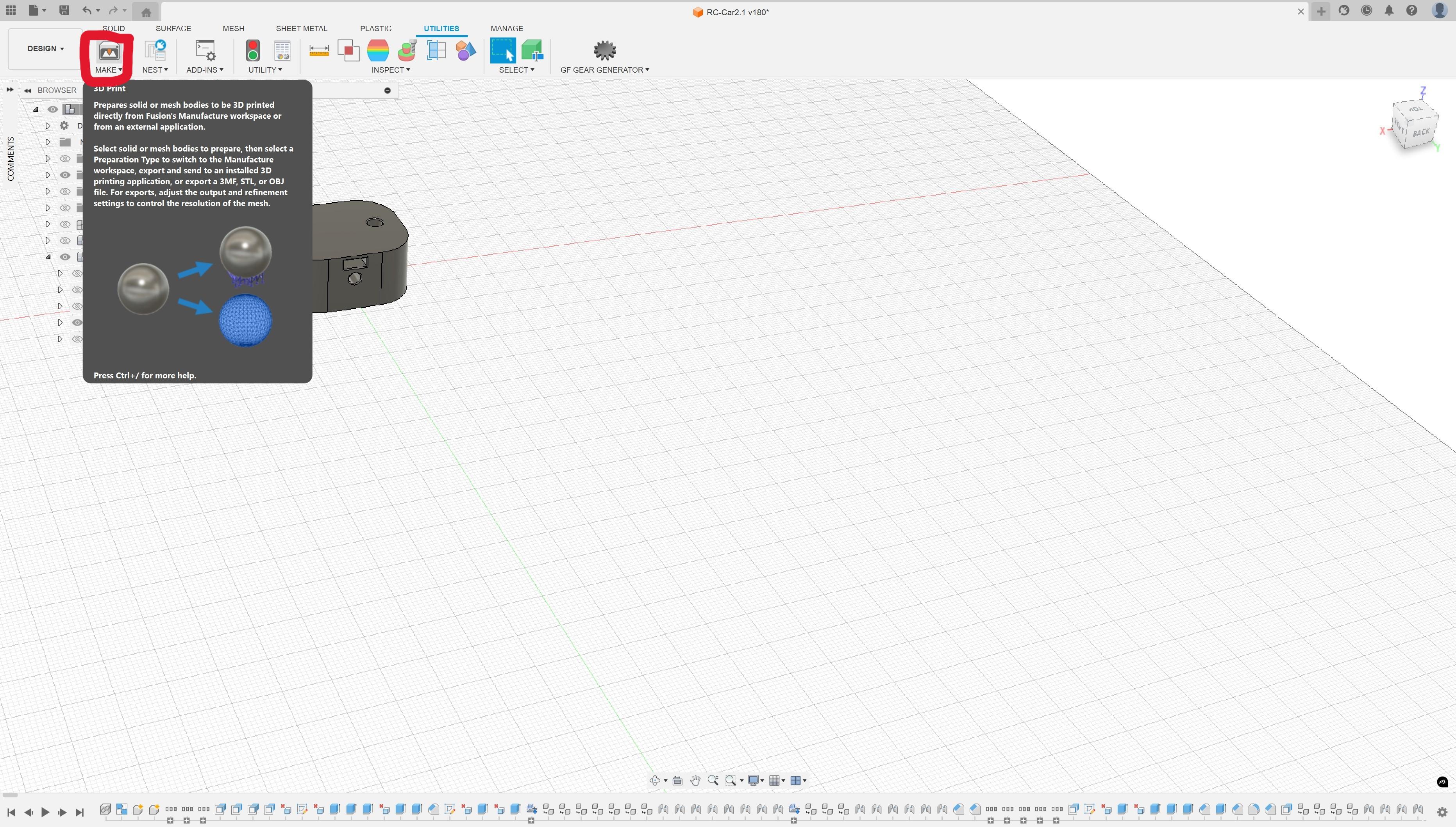Viewport: 1456px width, 827px height.
Task: Click the Component Color Cycling shapes icon
Action: pyautogui.click(x=465, y=50)
